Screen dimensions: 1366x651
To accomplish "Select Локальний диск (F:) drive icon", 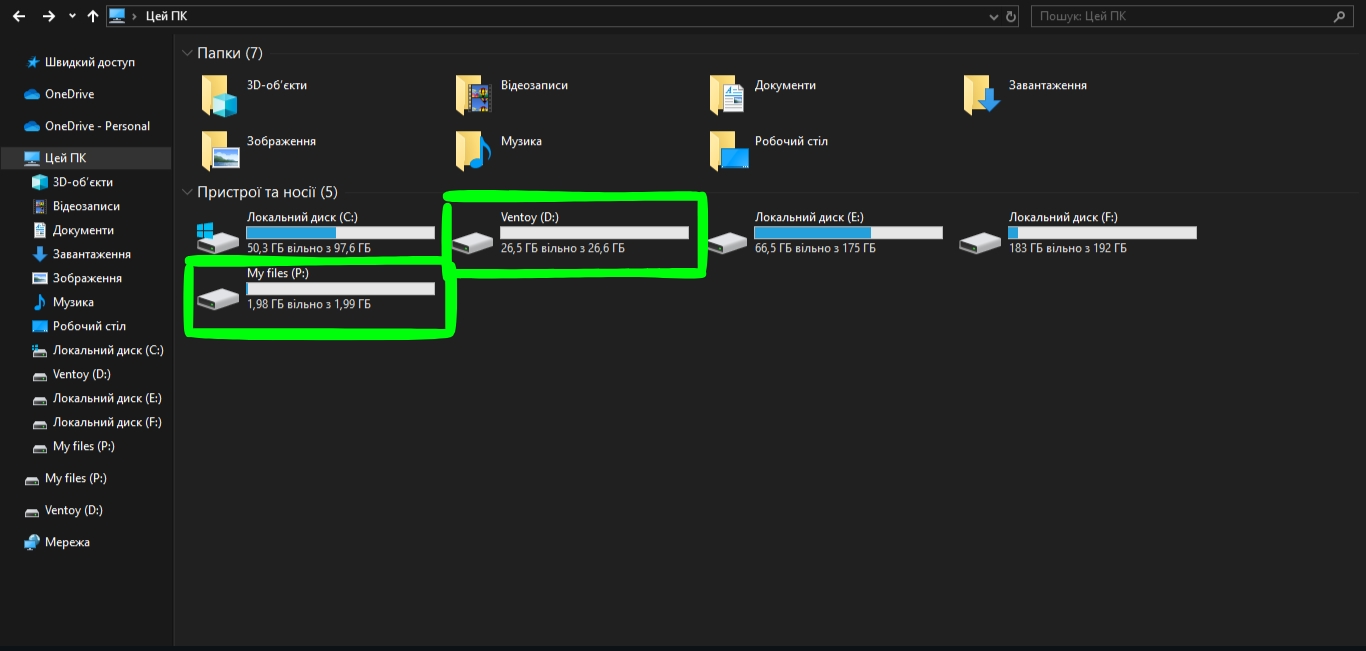I will click(x=980, y=242).
